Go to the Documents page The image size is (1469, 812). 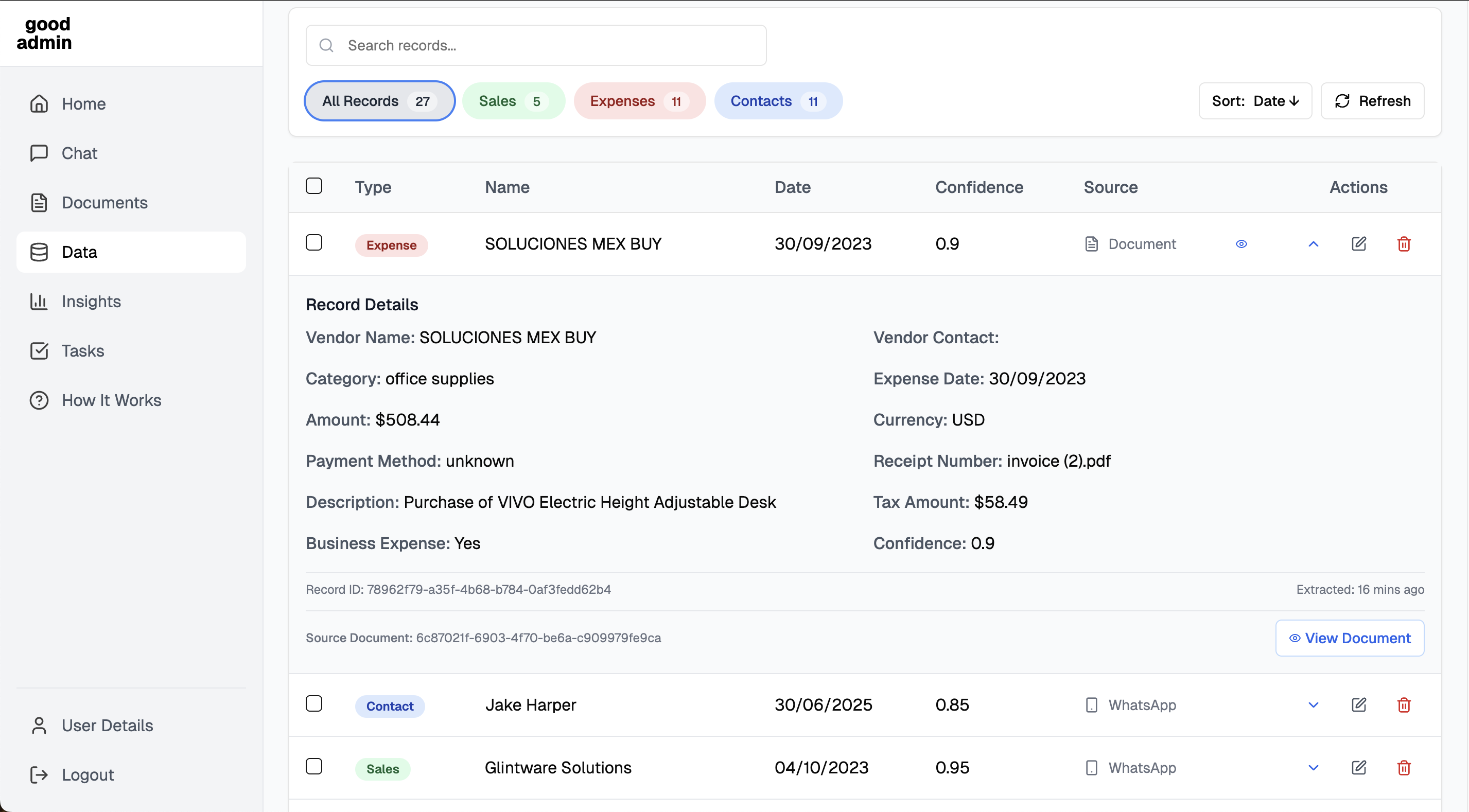(104, 202)
